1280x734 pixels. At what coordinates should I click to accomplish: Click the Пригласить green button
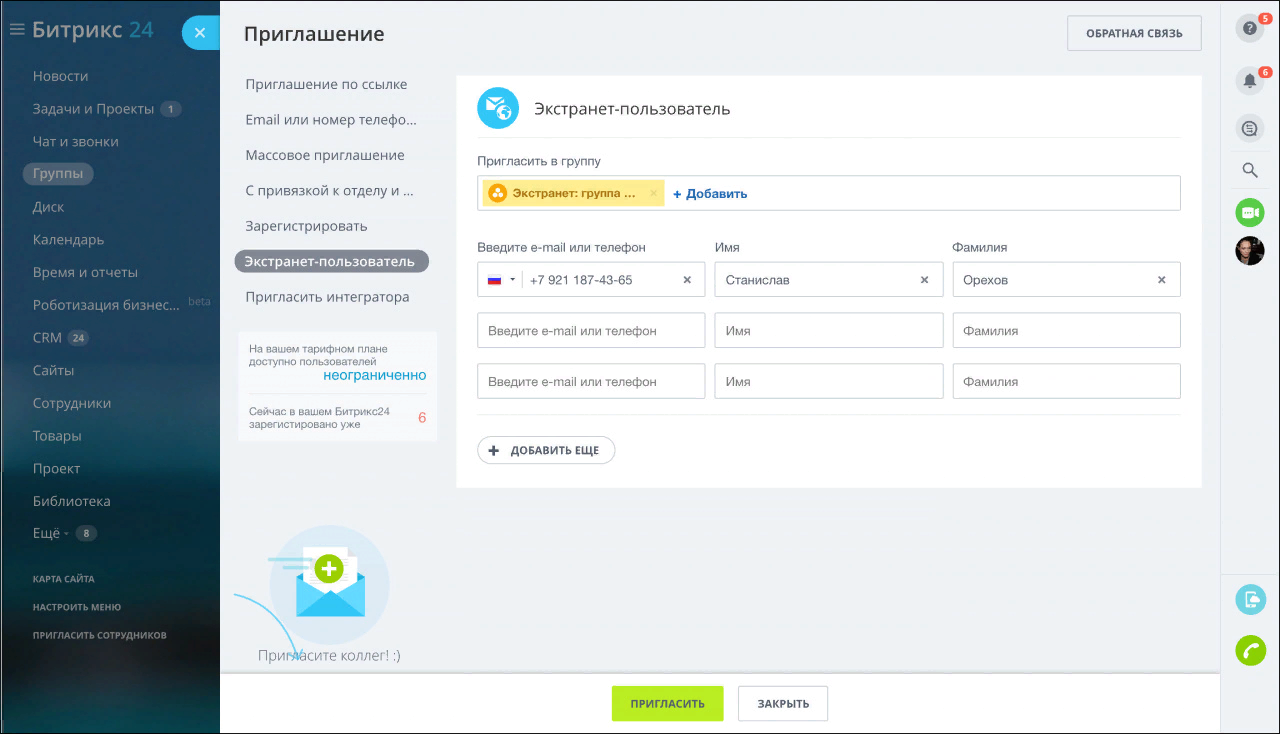pos(666,703)
